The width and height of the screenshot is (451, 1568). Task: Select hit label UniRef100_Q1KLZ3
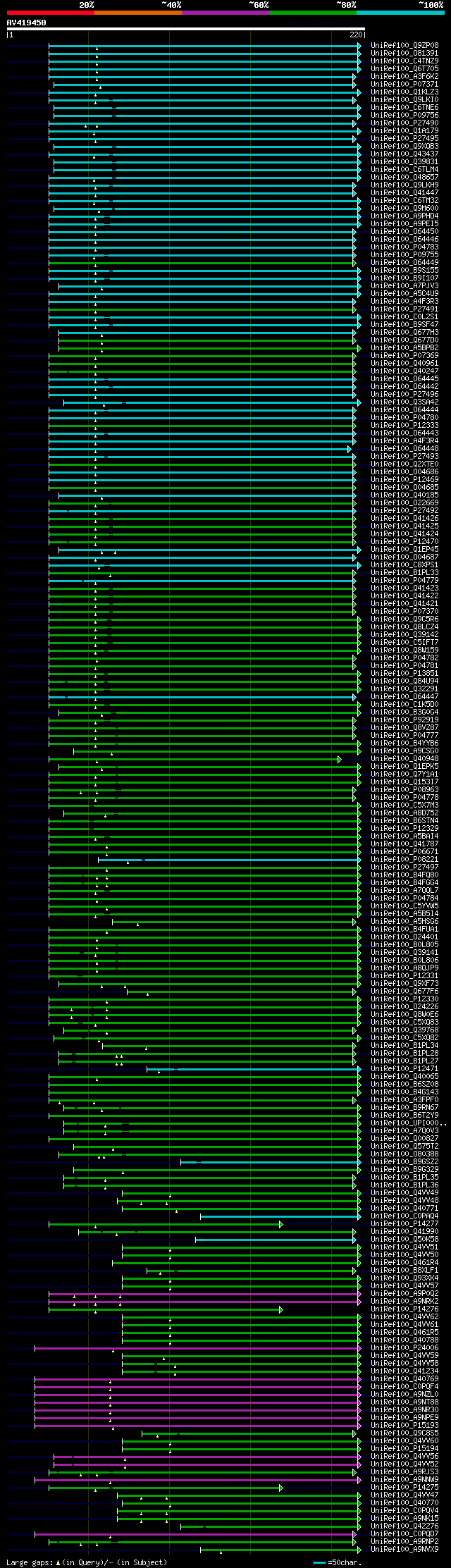[404, 92]
